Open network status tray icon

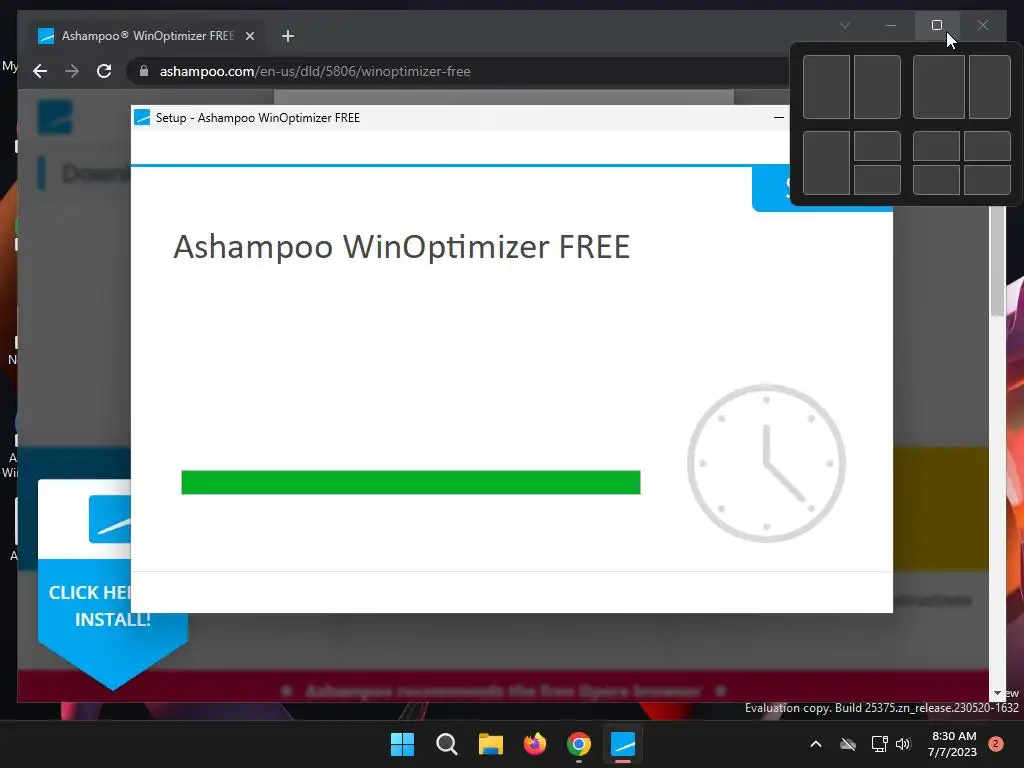(x=879, y=744)
